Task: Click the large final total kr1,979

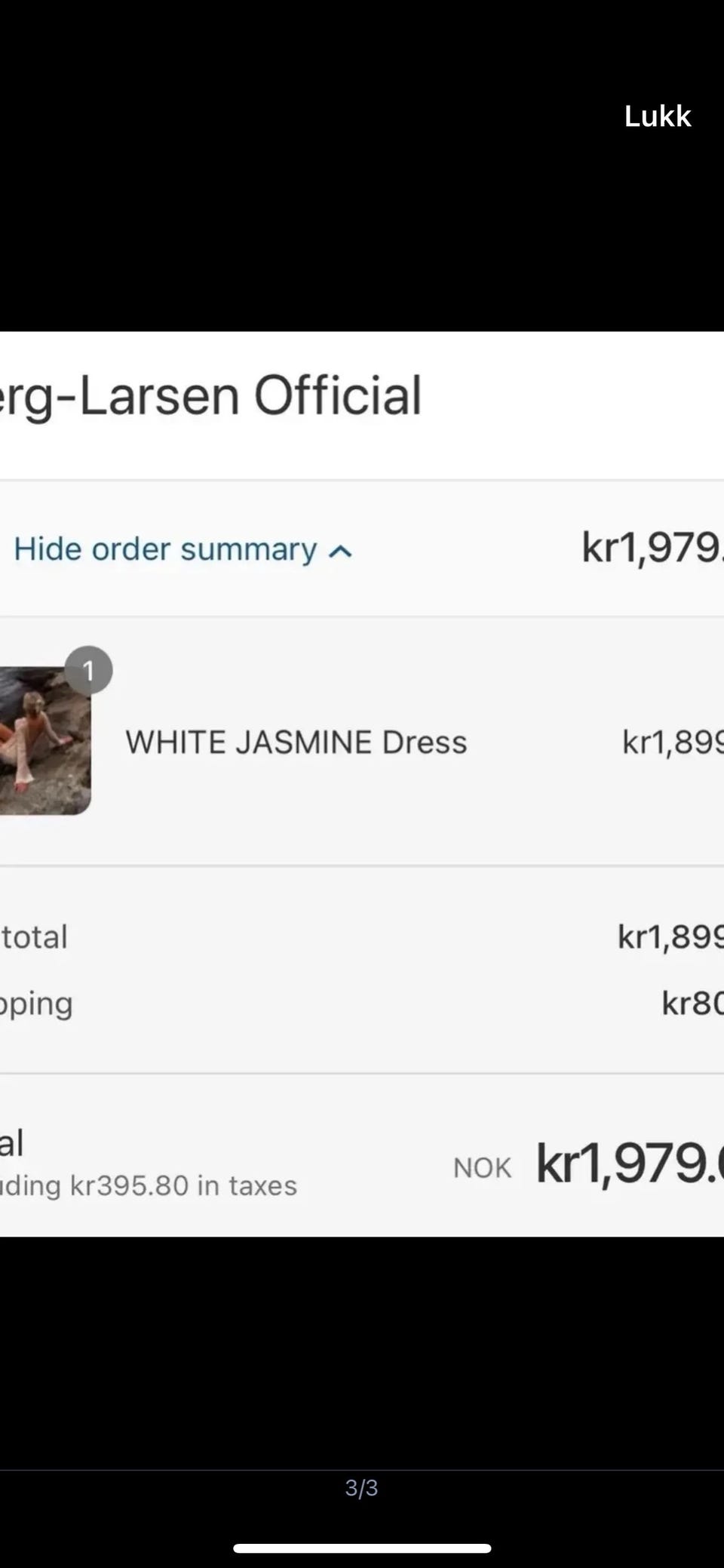Action: click(x=629, y=1164)
